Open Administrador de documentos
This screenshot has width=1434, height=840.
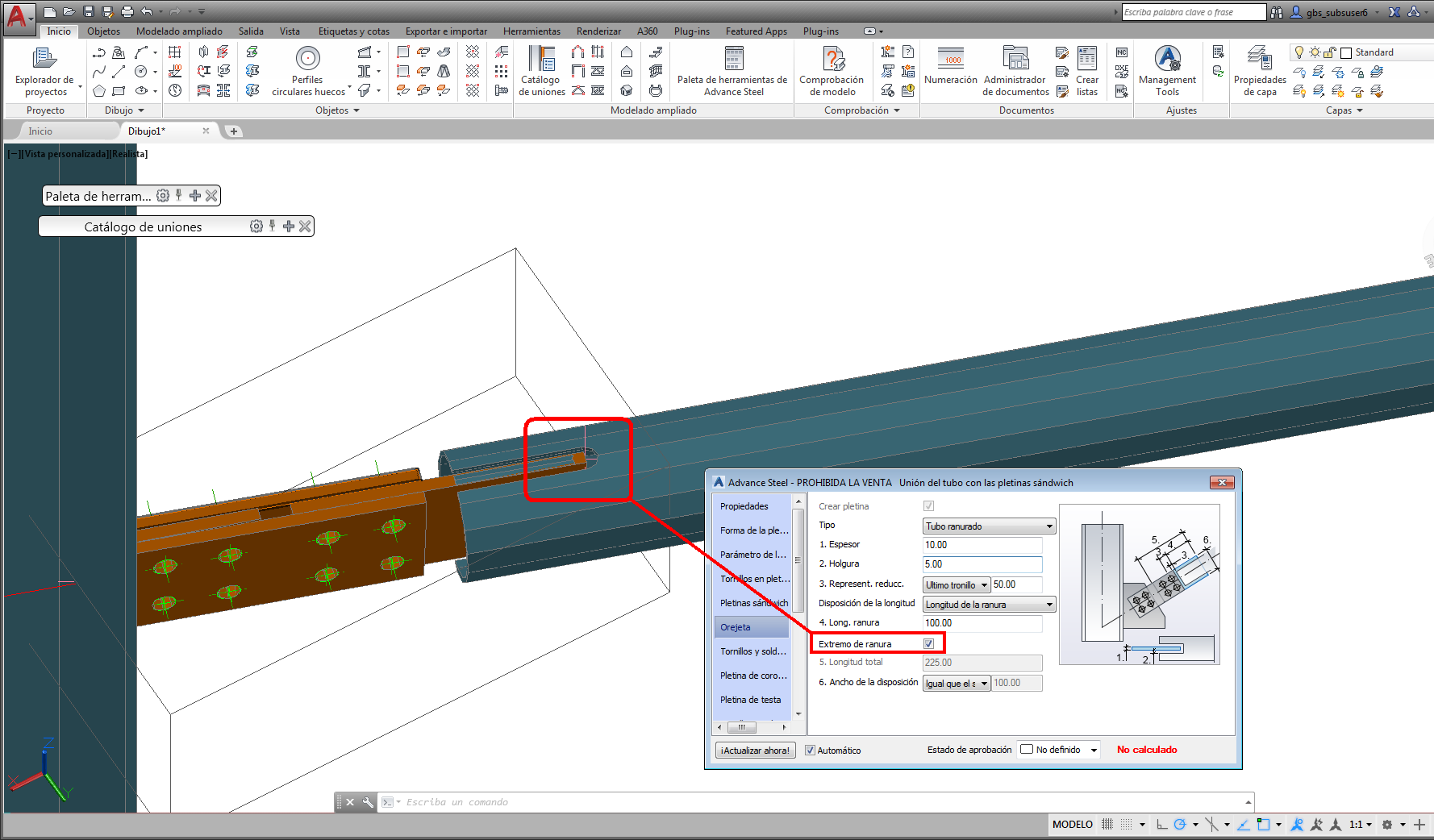(x=1015, y=71)
